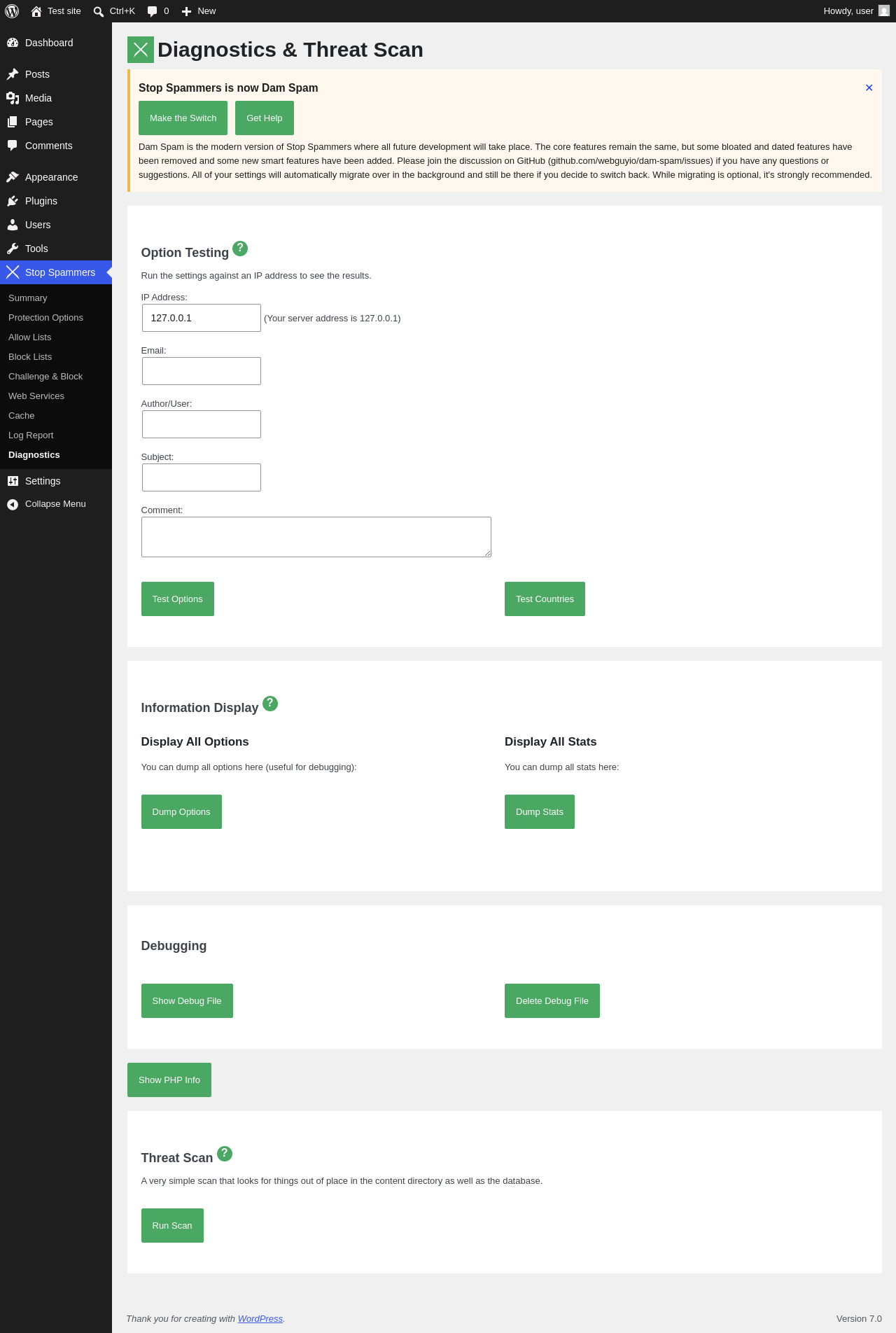
Task: Open the Threat Scan help icon
Action: [225, 1153]
